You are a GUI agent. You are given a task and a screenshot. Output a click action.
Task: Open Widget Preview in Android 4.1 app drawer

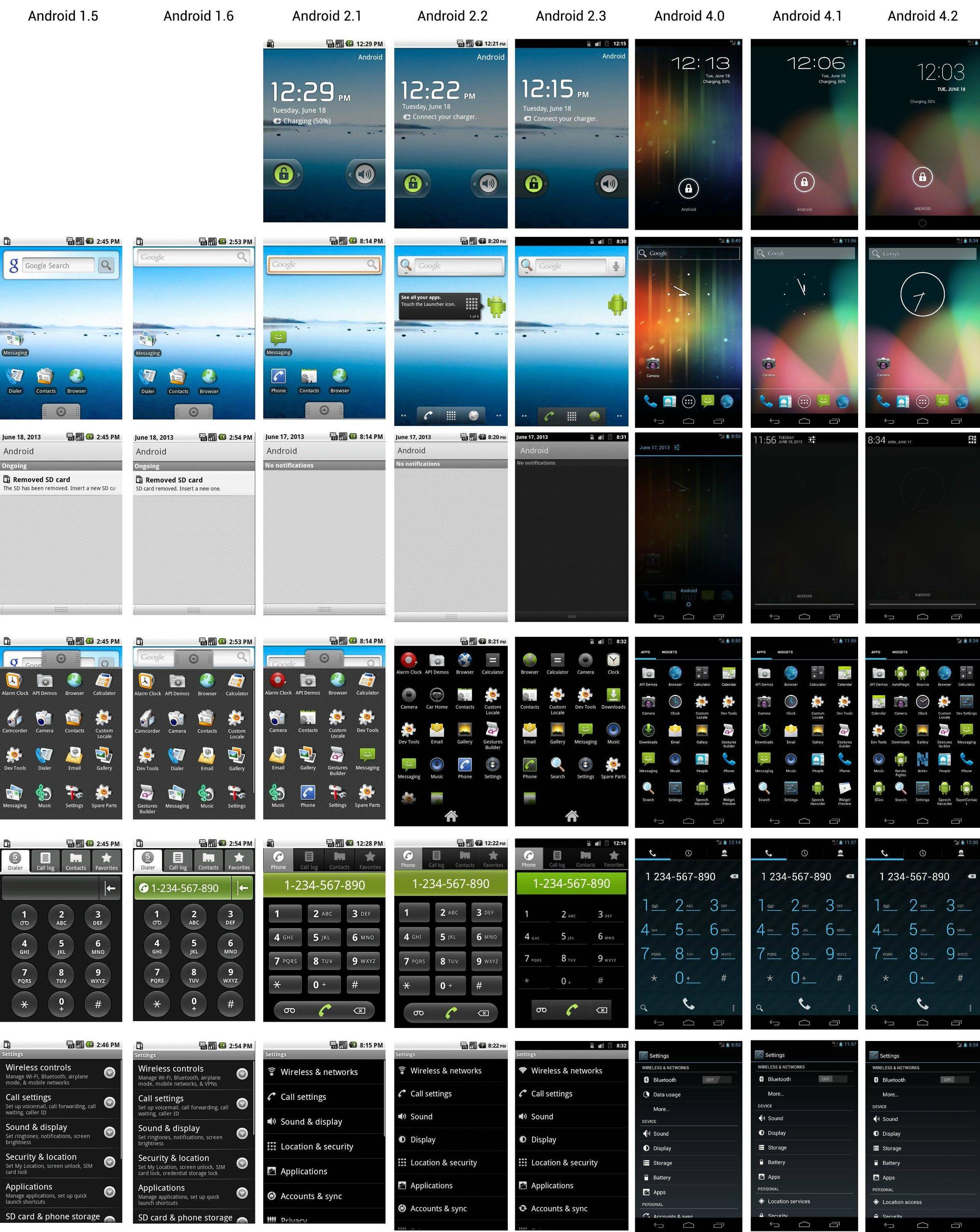point(845,792)
